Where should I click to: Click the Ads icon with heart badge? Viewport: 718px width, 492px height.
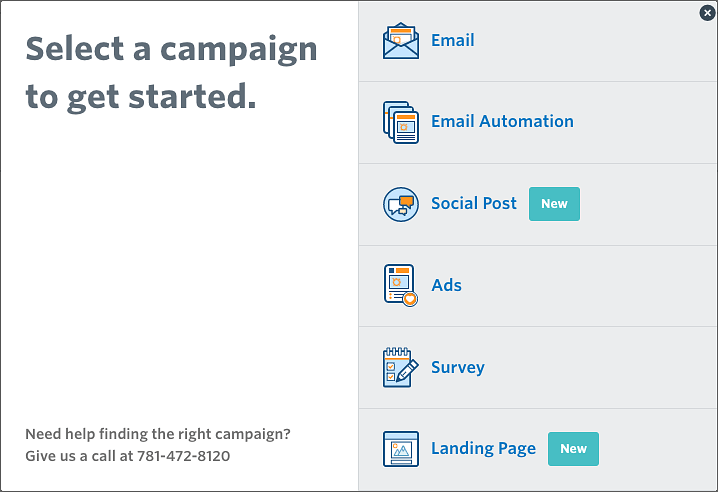(x=401, y=285)
